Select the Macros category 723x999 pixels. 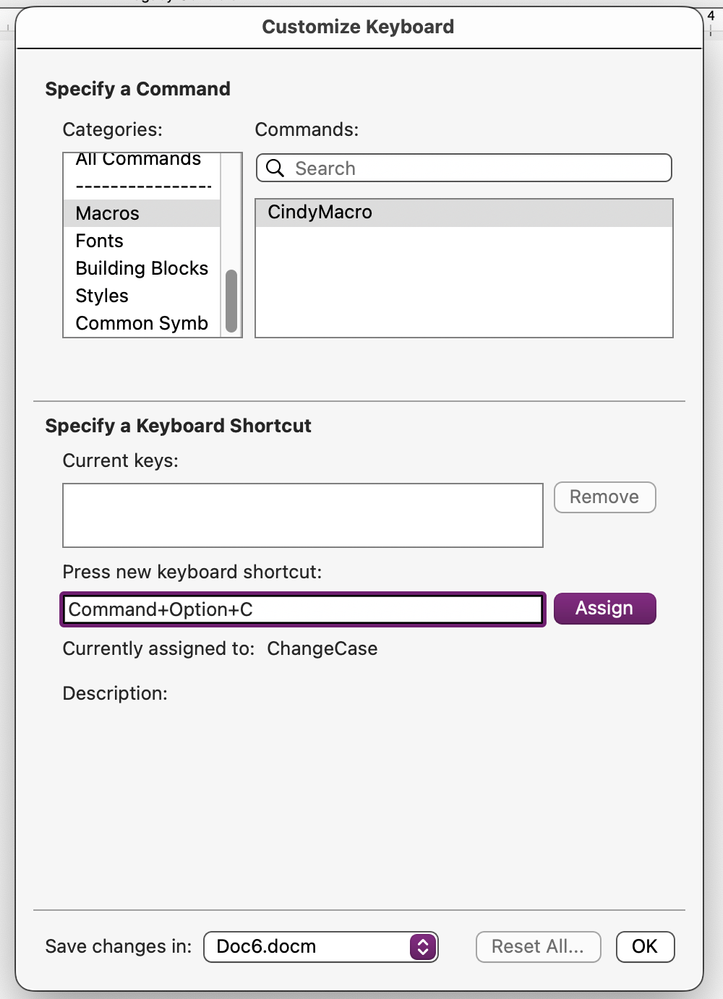coord(108,213)
